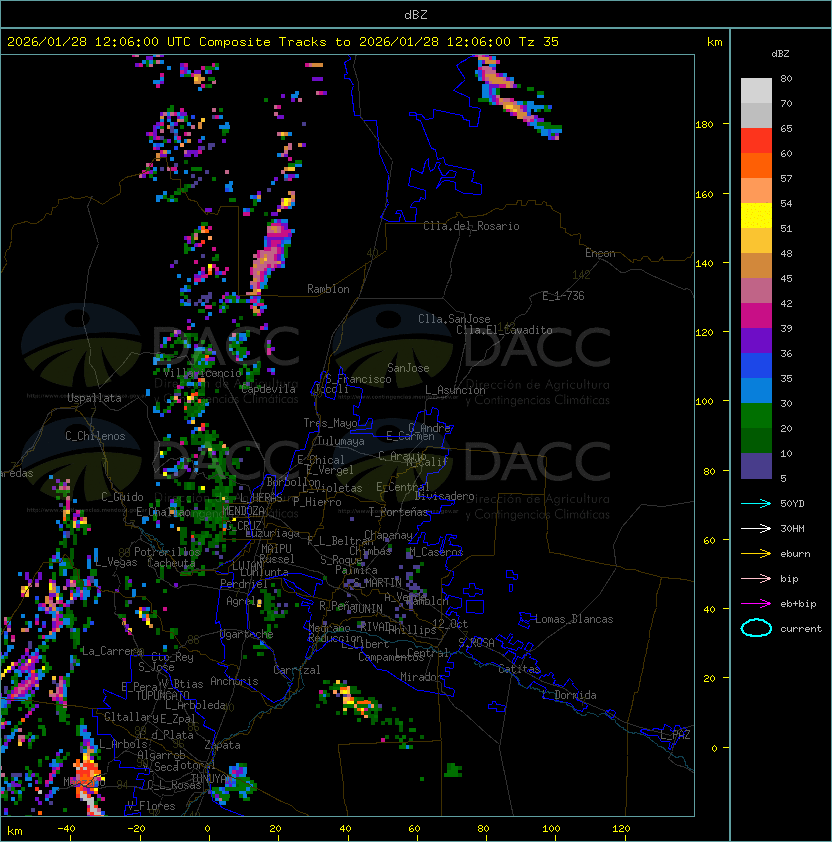The width and height of the screenshot is (832, 842).
Task: Click the 'current' legend label
Action: point(801,629)
